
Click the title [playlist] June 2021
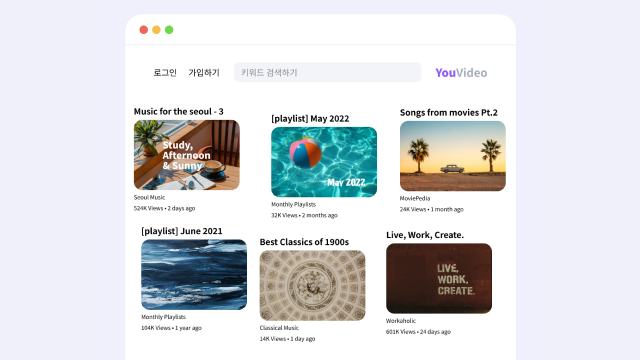pyautogui.click(x=182, y=231)
